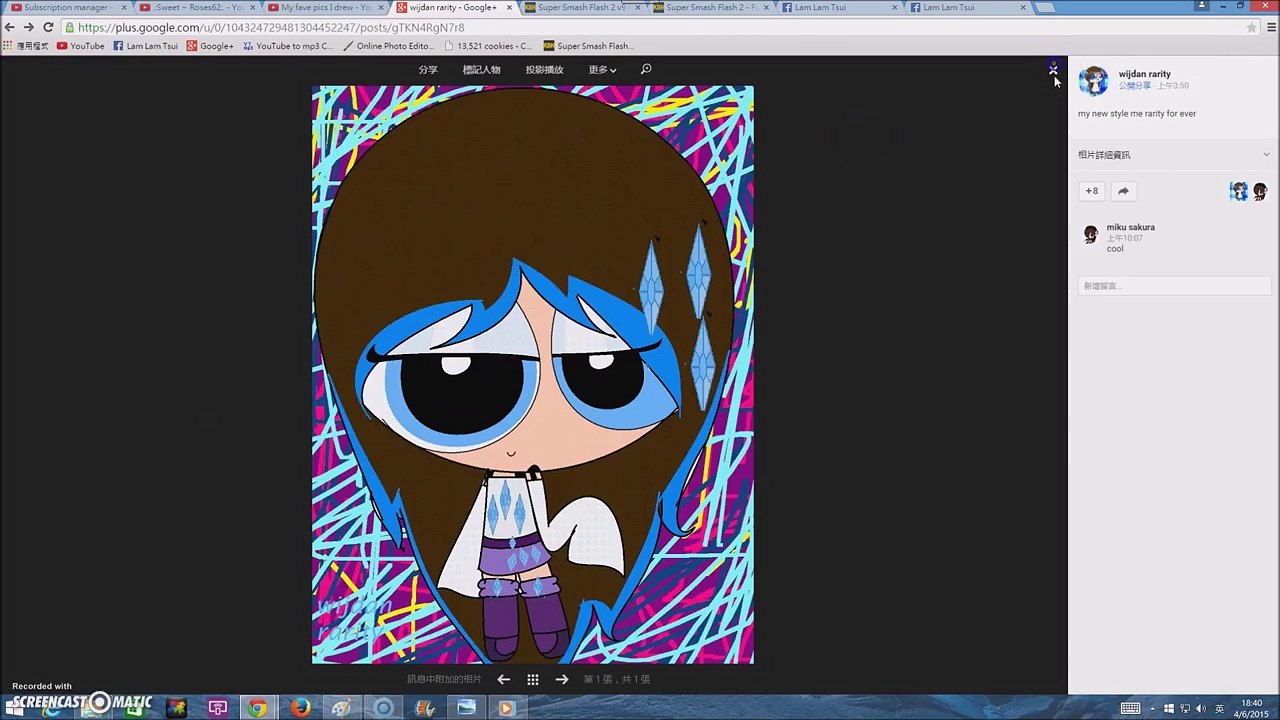Open the photo grid view icon
Screen dimensions: 1280x720
(533, 679)
